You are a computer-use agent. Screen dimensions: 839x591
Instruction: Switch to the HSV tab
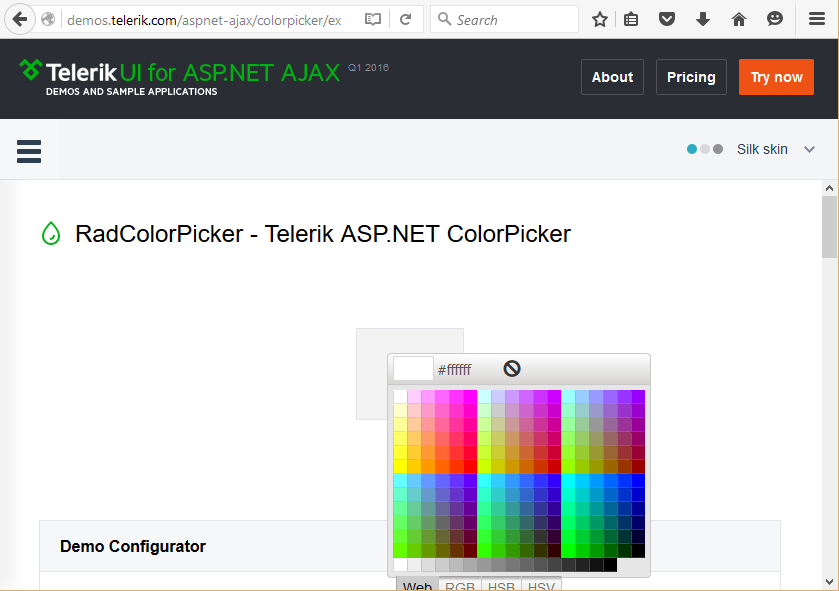[x=541, y=584]
